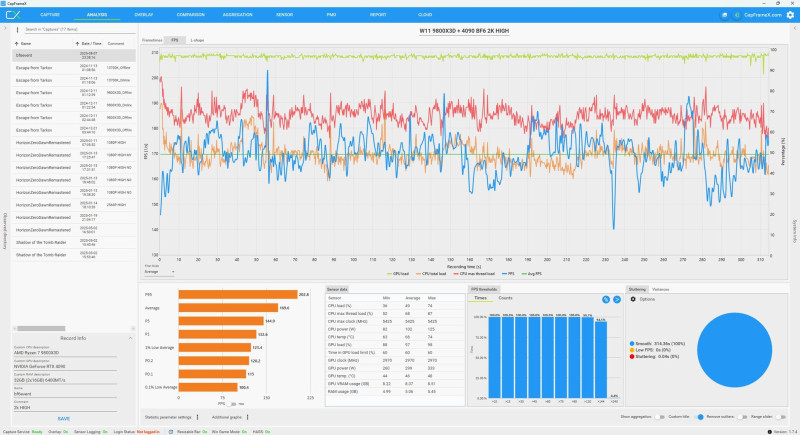Click the green status icon beside CapFrameX.com
The image size is (800, 435).
737,15
